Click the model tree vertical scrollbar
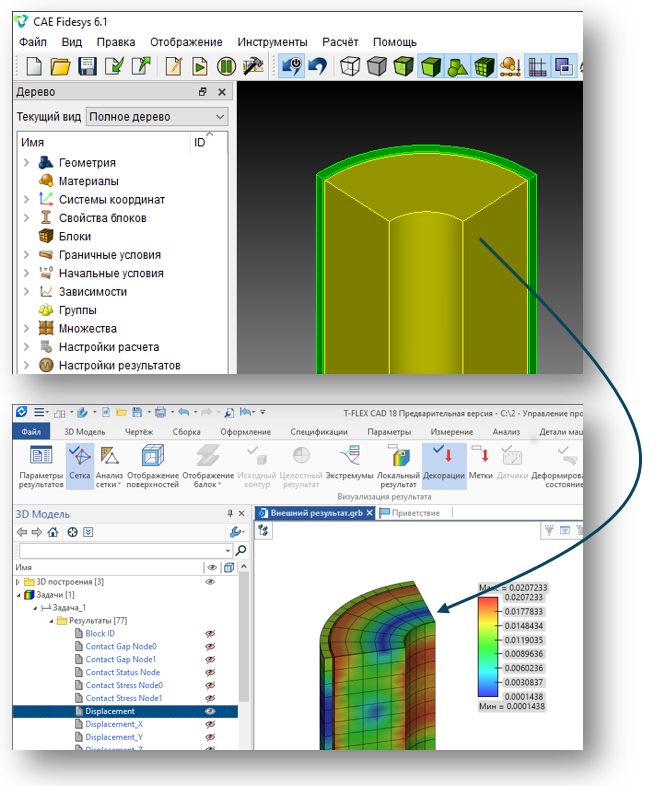 point(244,637)
